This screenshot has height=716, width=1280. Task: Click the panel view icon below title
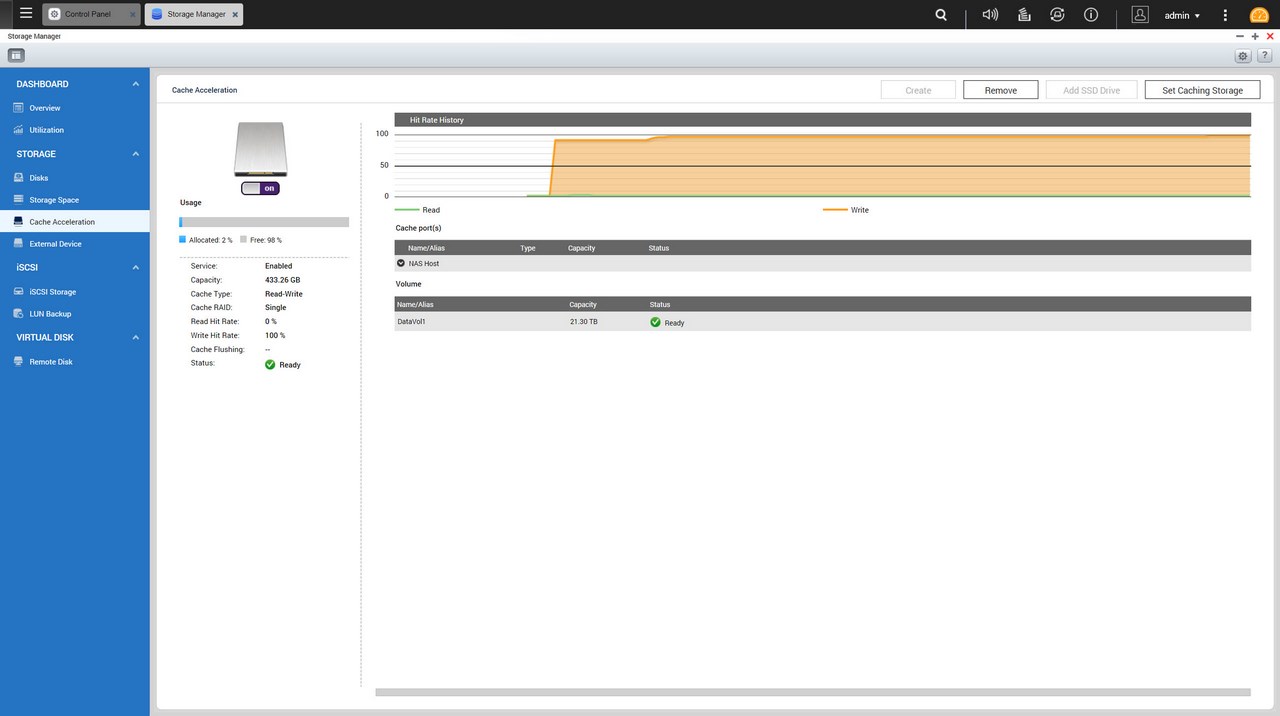16,55
